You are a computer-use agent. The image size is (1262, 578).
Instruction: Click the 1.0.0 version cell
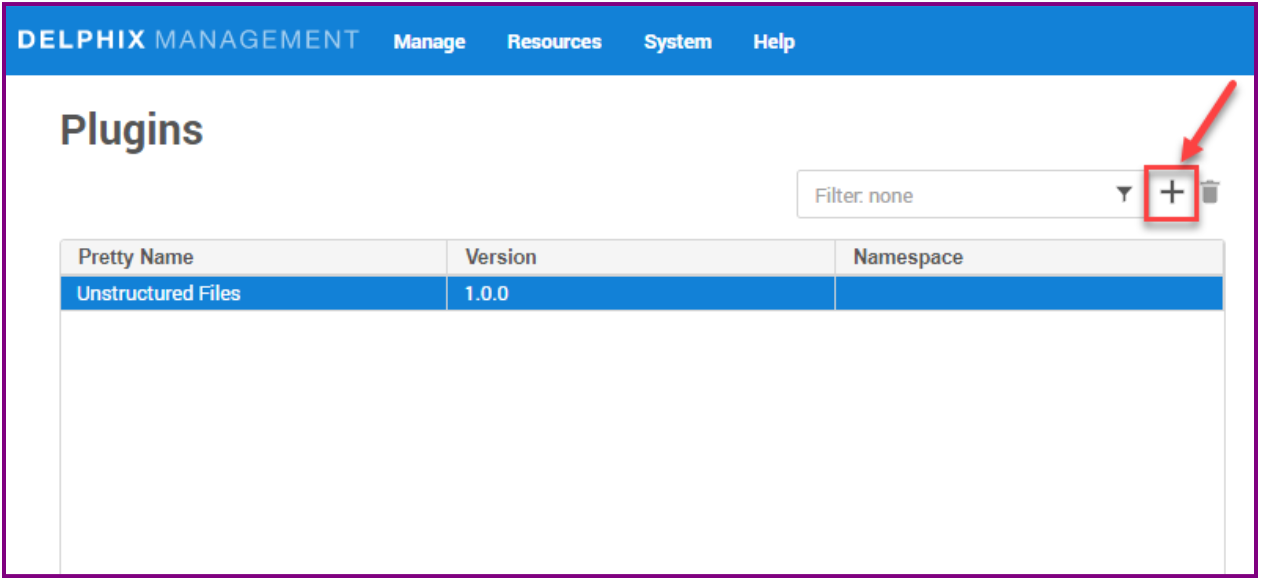click(487, 294)
